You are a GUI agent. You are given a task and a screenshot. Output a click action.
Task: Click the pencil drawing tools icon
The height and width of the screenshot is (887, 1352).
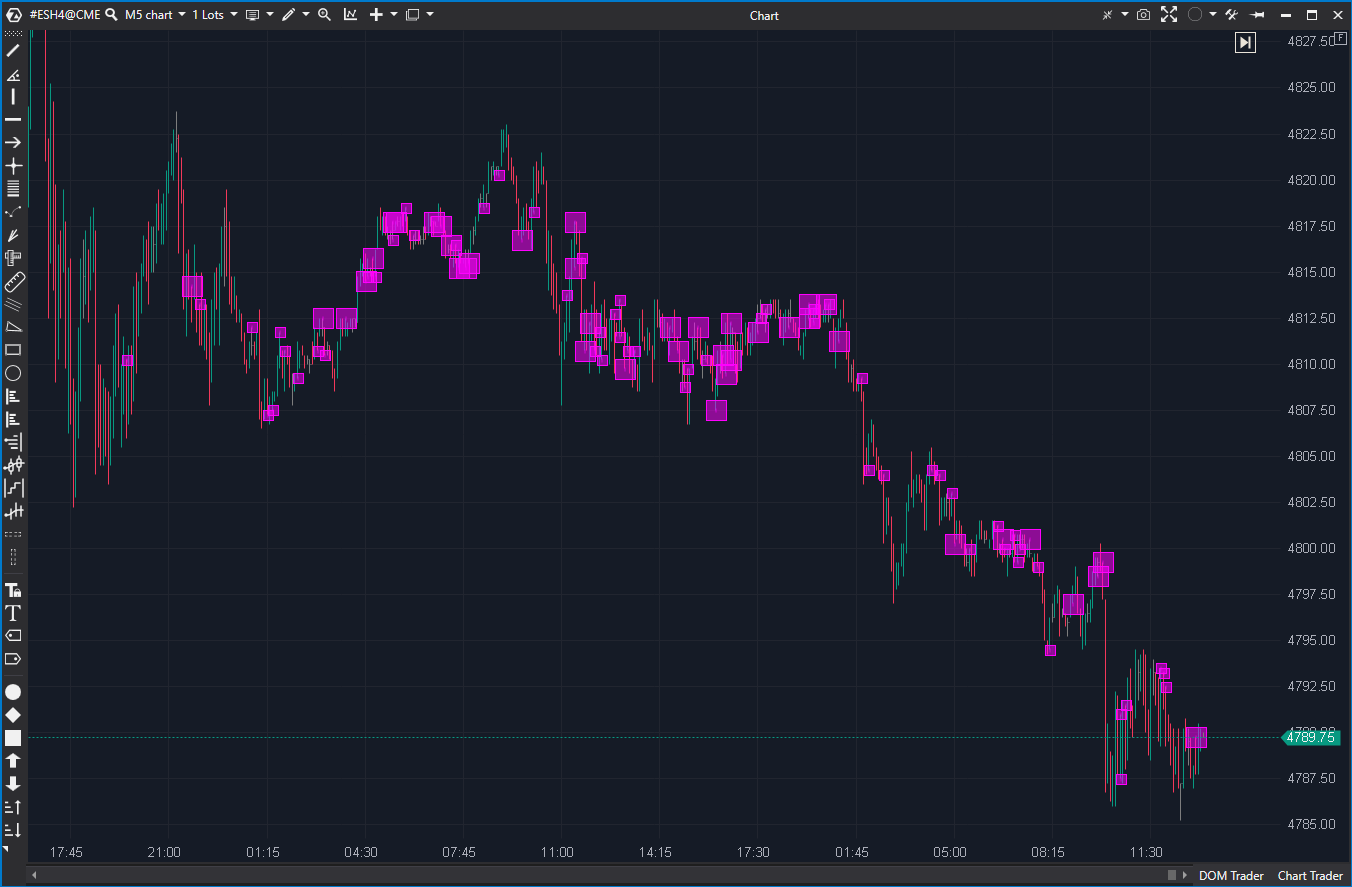coord(288,15)
